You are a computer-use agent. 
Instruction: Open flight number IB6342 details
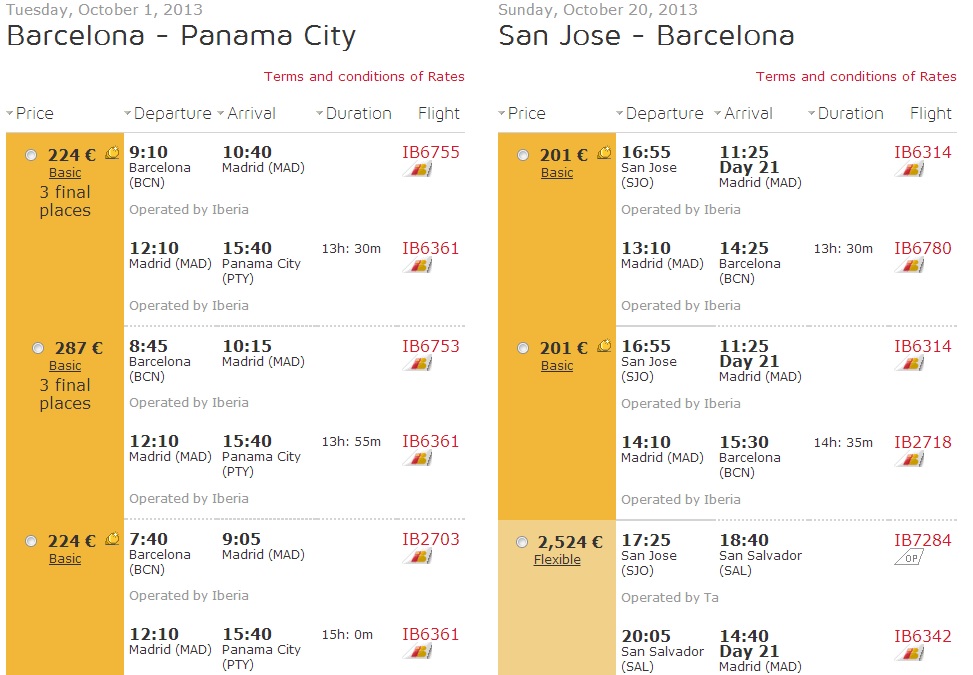coord(923,637)
